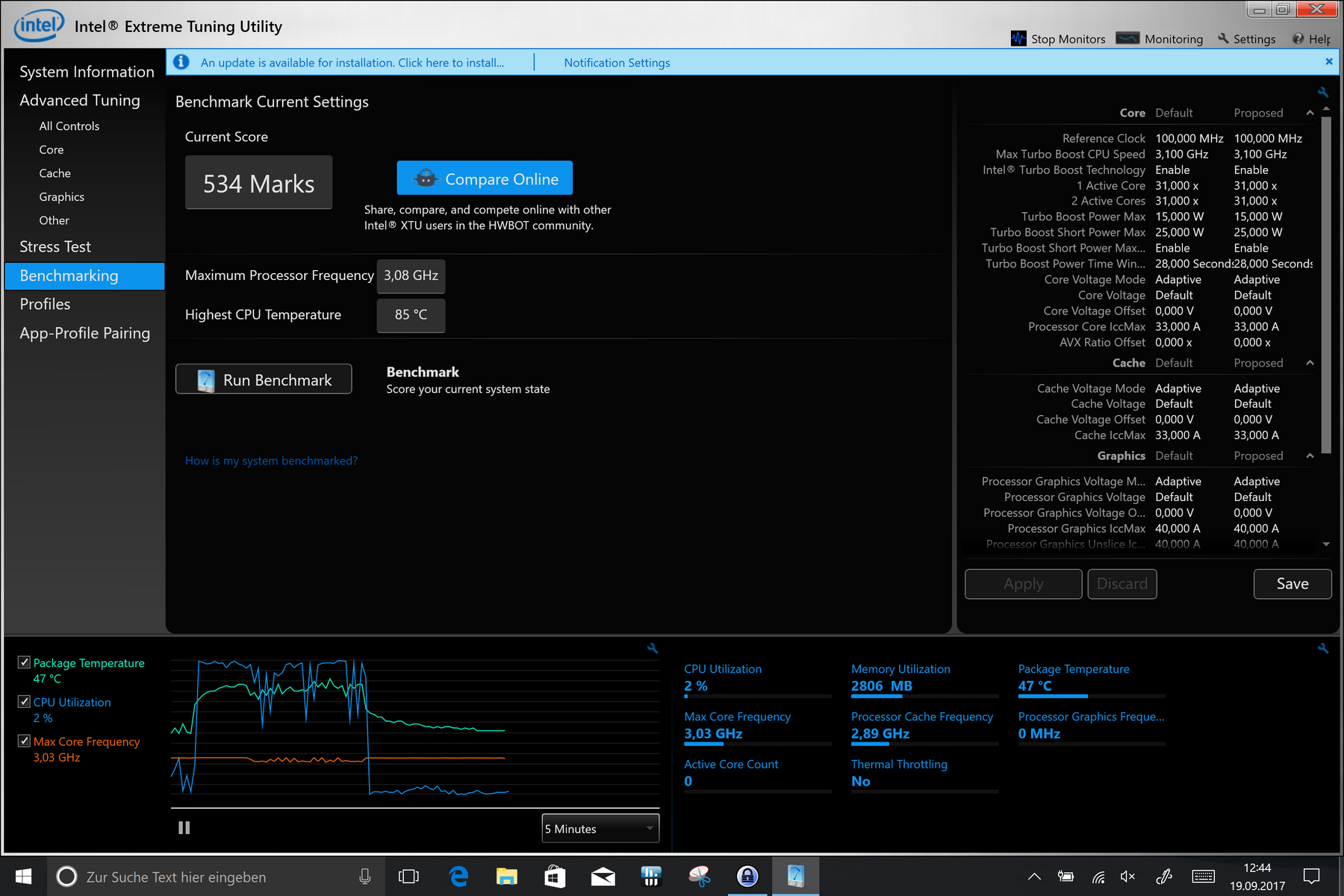Click Intel XTU taskbar icon
The image size is (1344, 896).
796,876
